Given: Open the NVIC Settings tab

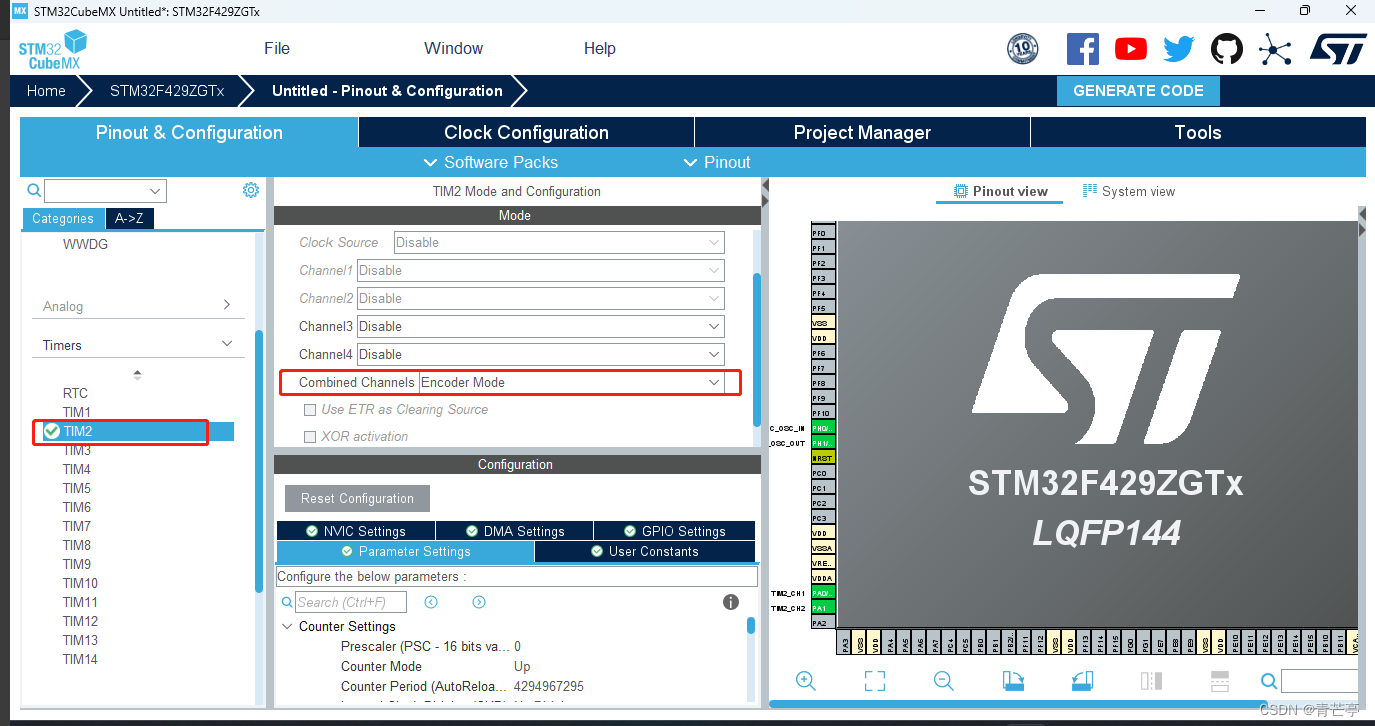Looking at the screenshot, I should 356,531.
